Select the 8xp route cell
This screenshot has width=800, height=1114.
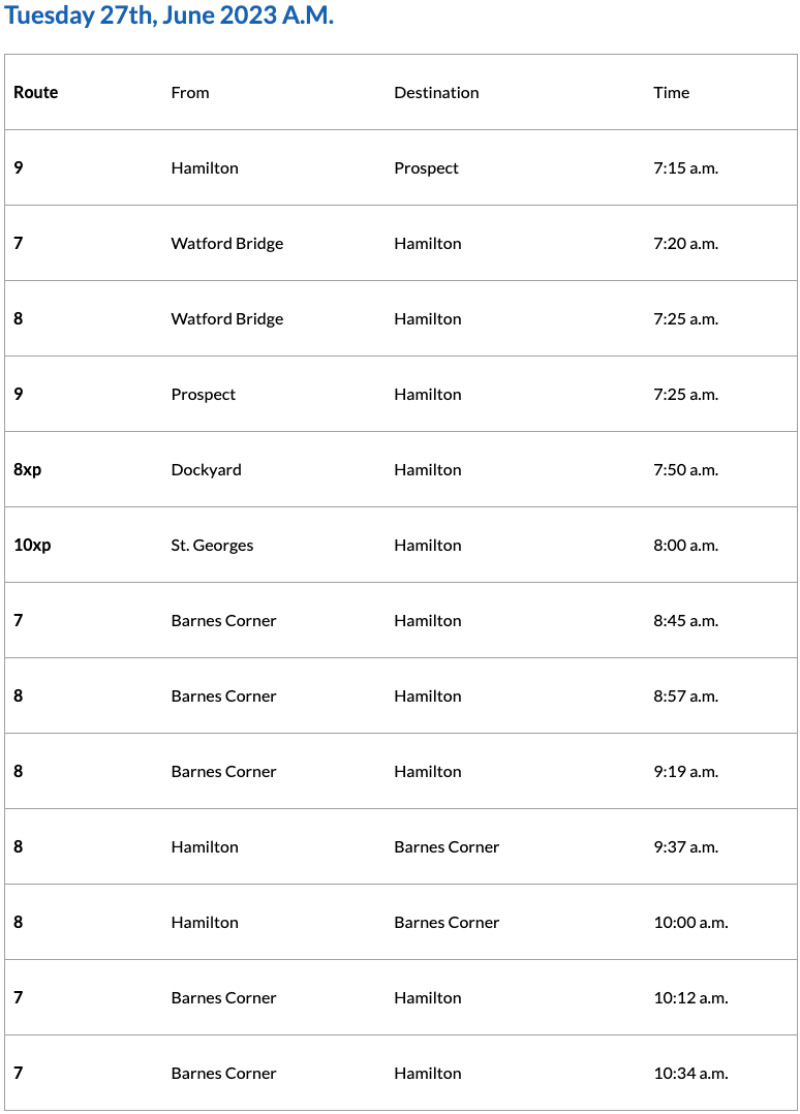click(x=28, y=469)
